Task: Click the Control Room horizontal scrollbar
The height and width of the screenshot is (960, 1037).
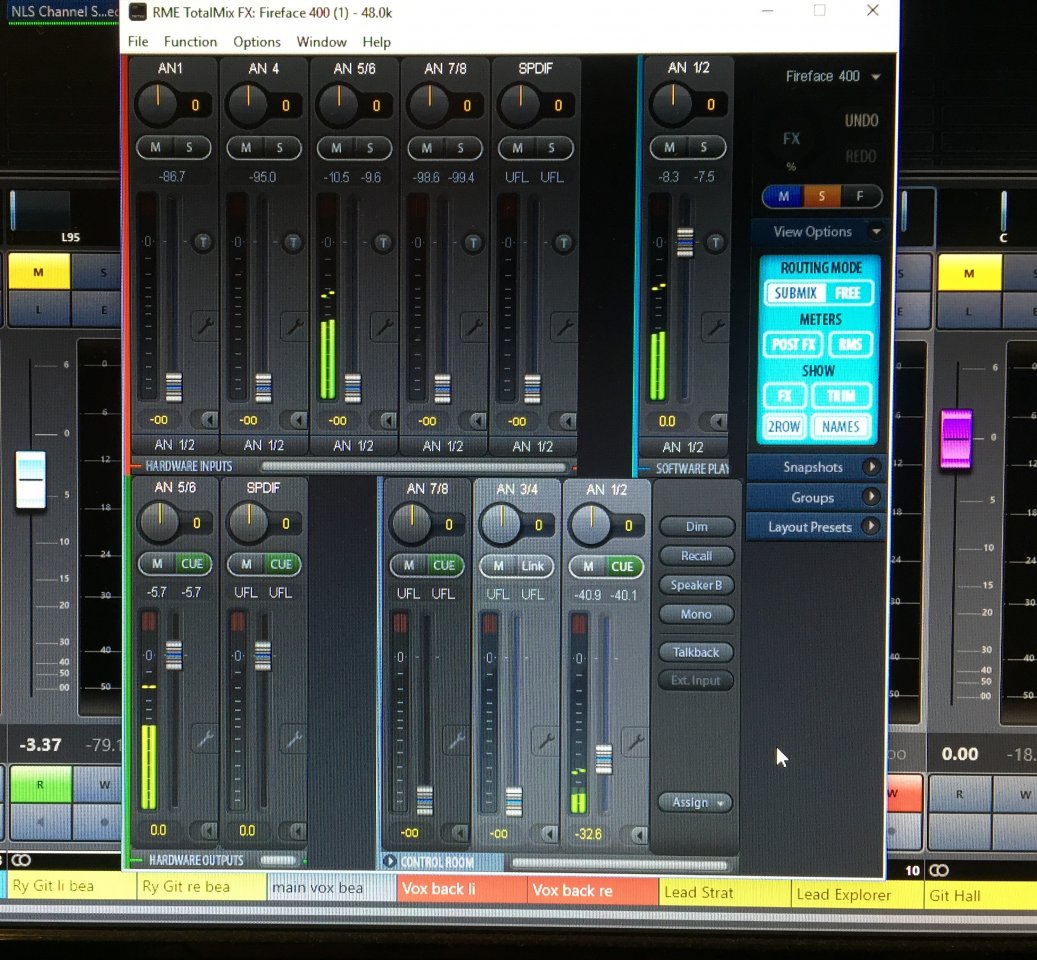Action: (620, 863)
